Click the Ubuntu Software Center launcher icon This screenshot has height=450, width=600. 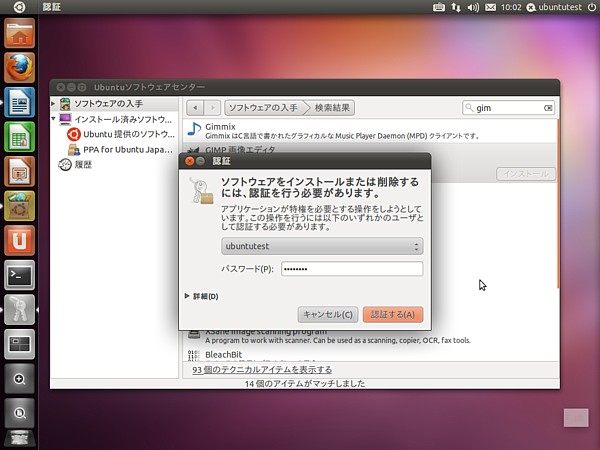pyautogui.click(x=20, y=206)
